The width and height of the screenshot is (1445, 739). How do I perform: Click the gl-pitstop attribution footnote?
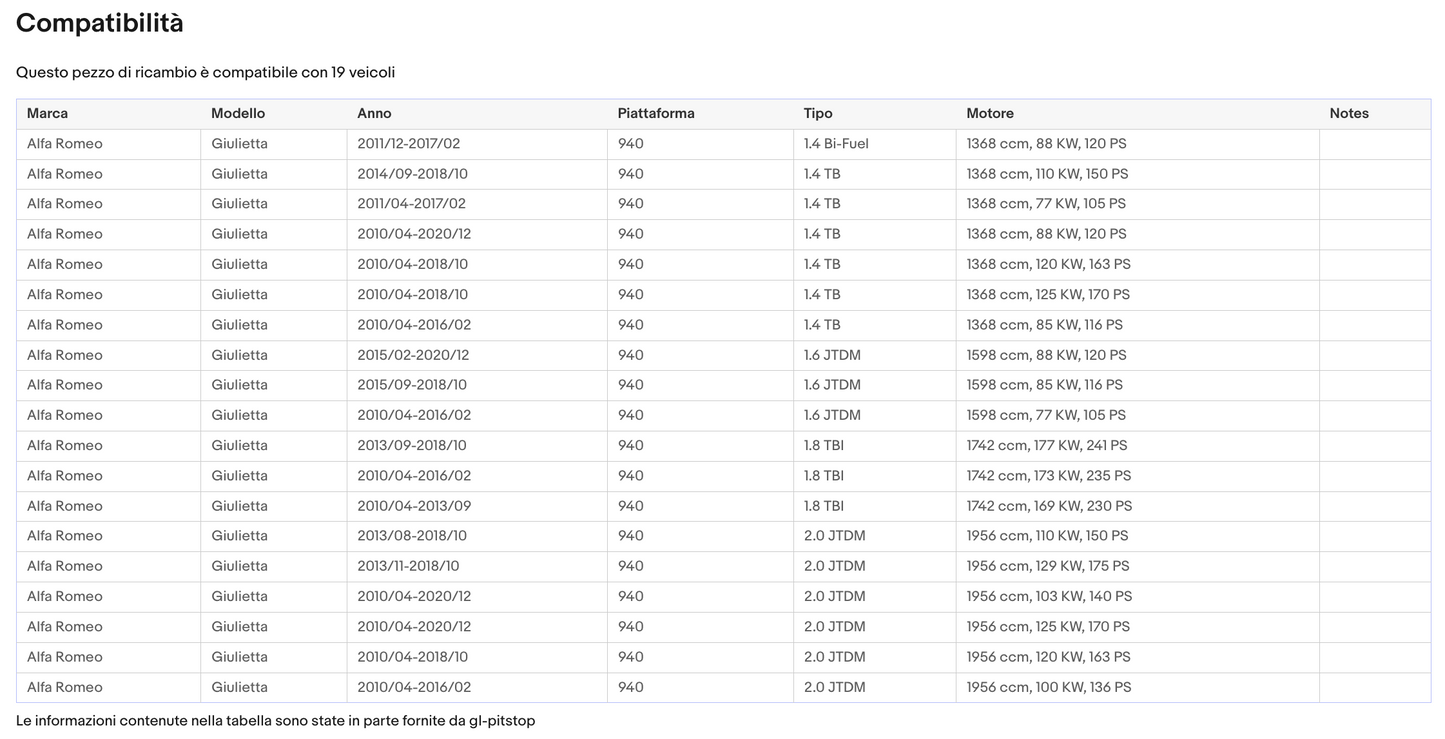275,720
